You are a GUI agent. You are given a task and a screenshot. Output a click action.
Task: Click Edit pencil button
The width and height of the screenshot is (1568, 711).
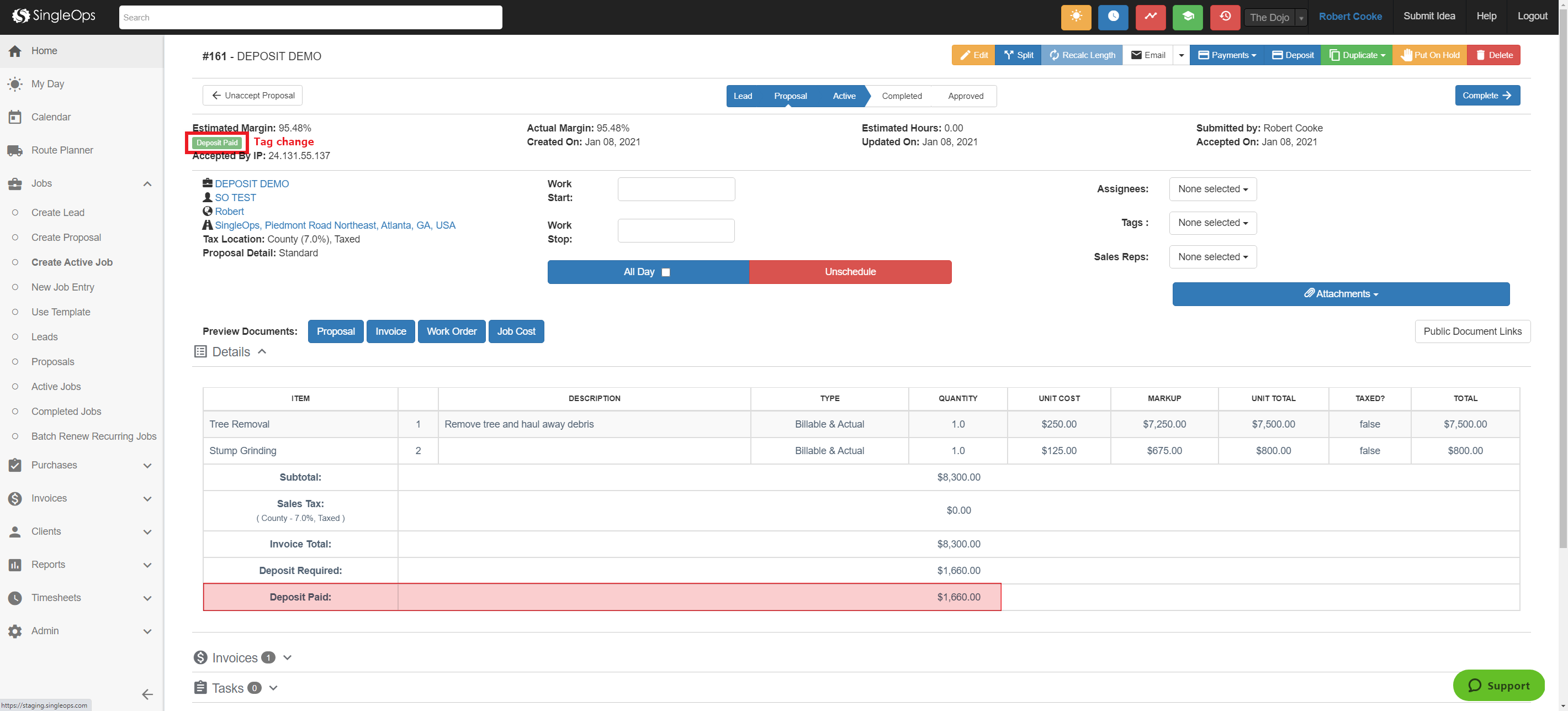point(973,55)
